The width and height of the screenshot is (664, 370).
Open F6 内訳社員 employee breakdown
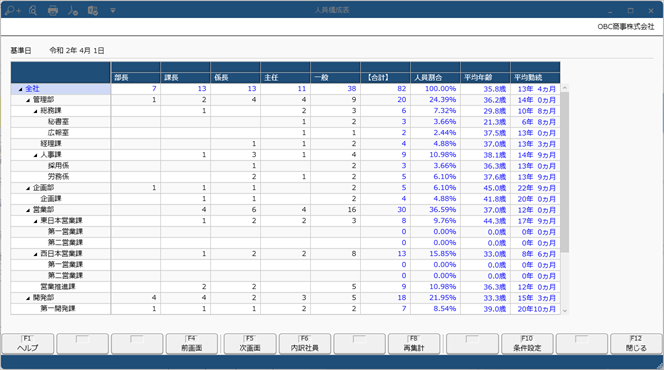pos(304,344)
